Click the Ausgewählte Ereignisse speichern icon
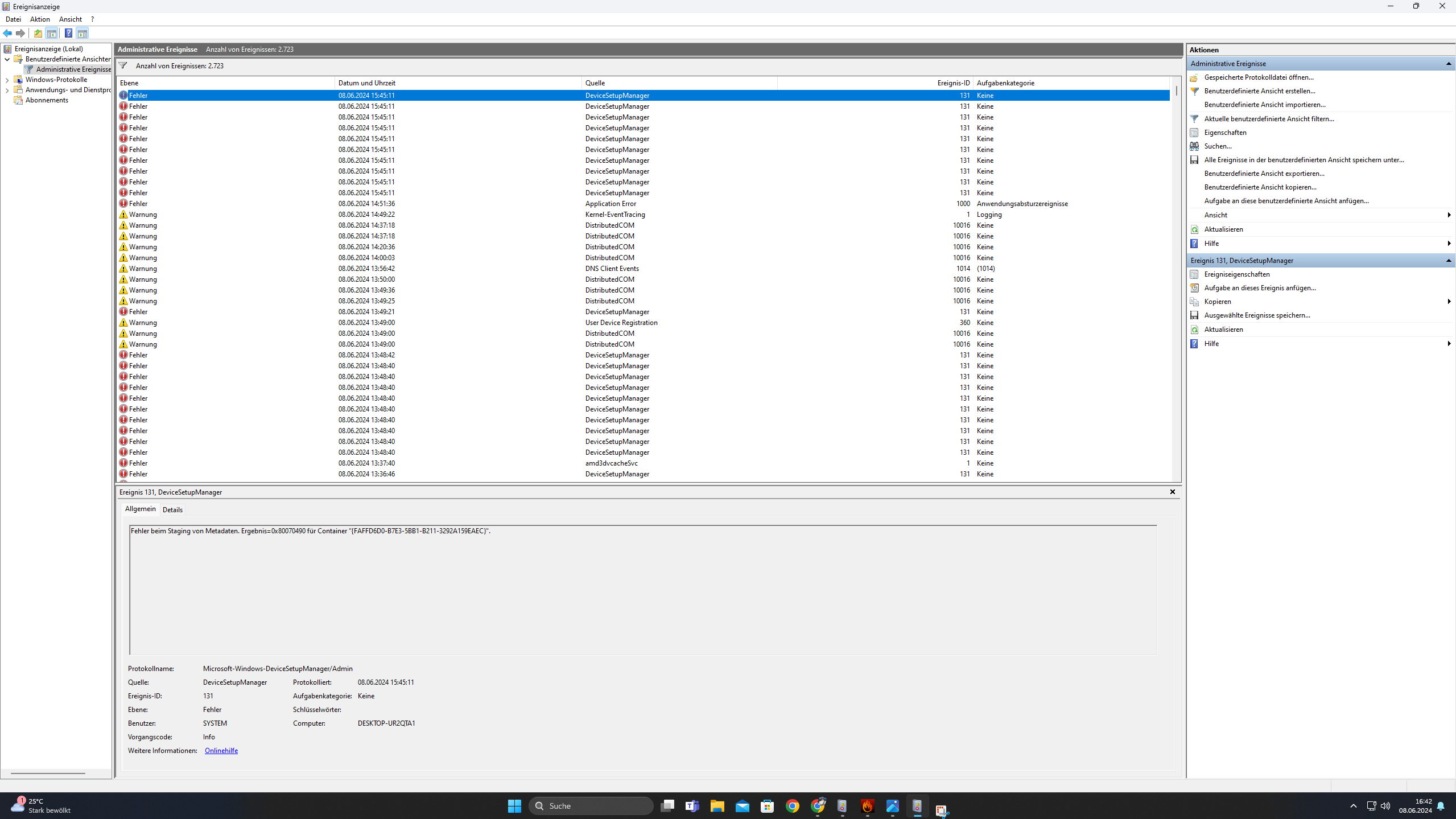The height and width of the screenshot is (819, 1456). coord(1194,315)
